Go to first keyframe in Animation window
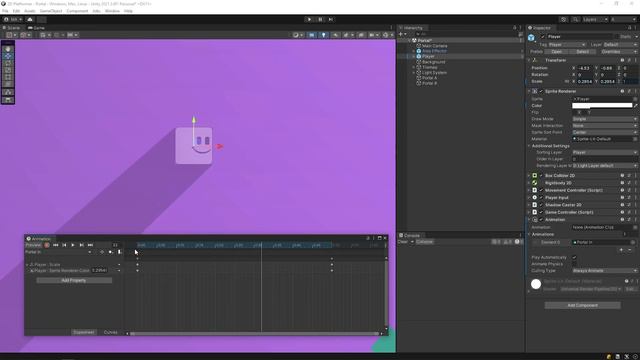 tap(56, 245)
